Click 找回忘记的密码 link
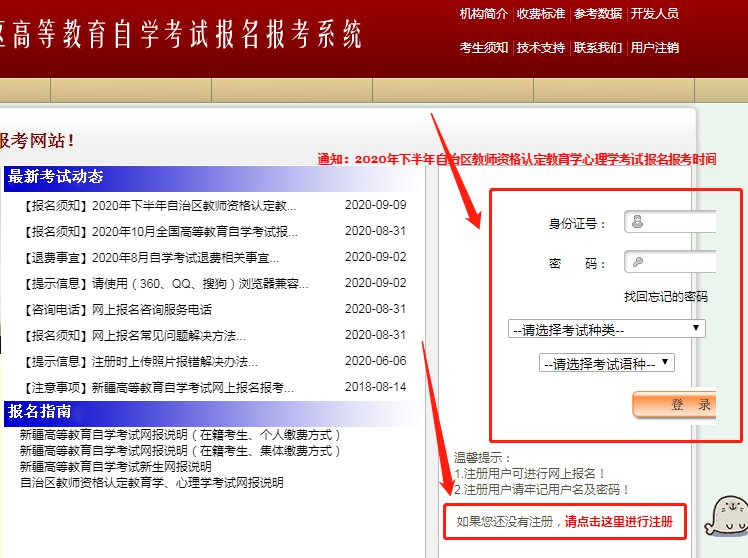Image resolution: width=748 pixels, height=558 pixels. 665,296
